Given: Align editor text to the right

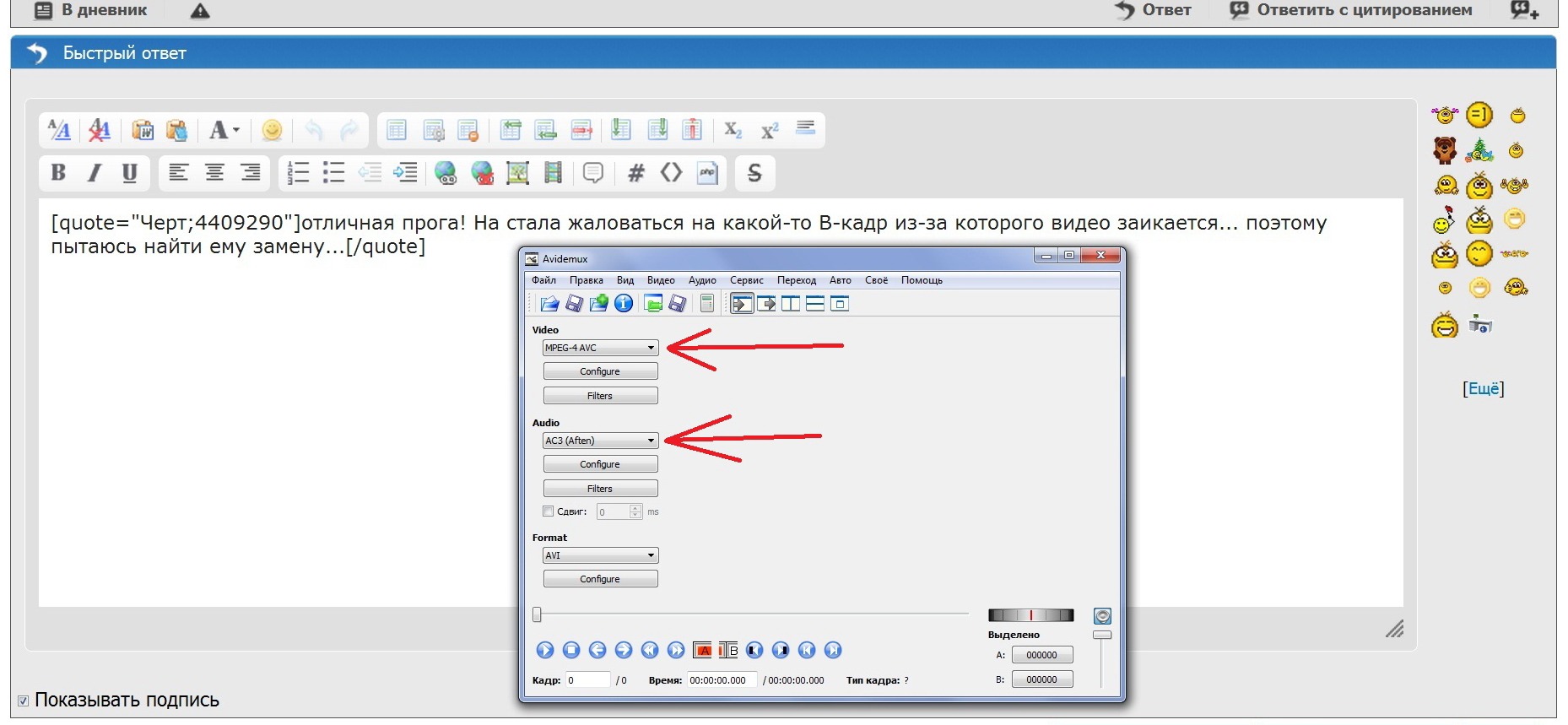Looking at the screenshot, I should [x=251, y=173].
